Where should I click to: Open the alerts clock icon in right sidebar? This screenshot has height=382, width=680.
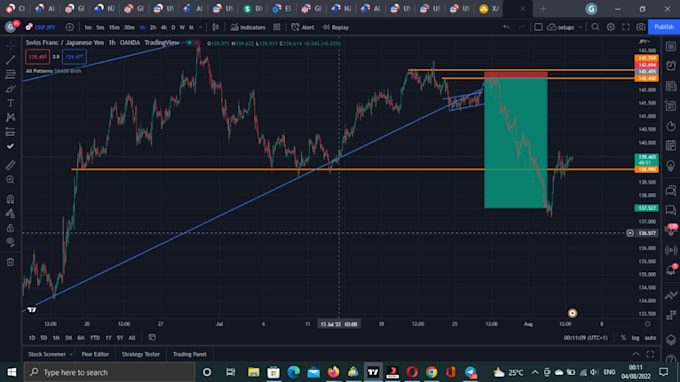(671, 65)
